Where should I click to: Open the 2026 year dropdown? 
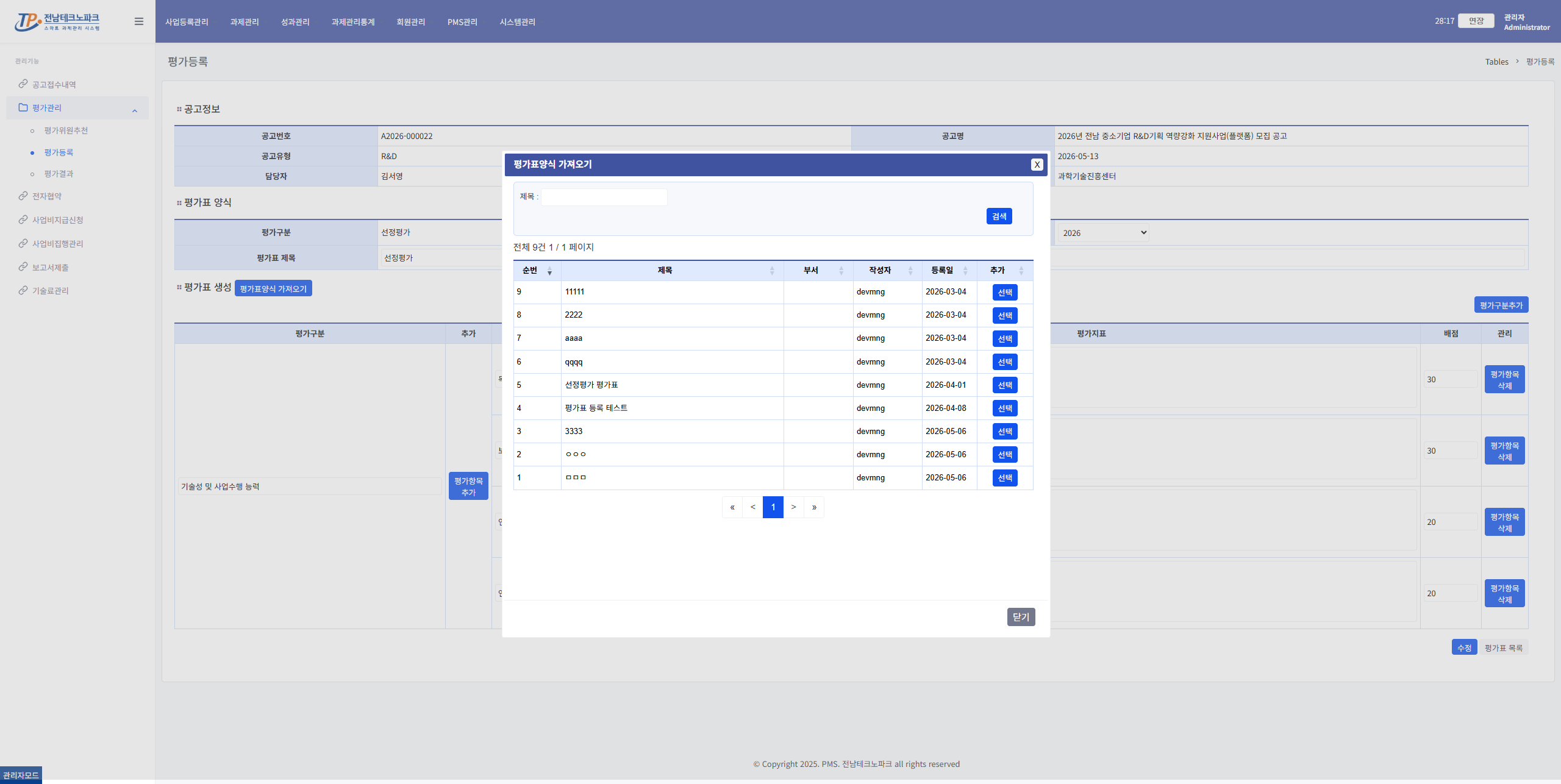1104,233
